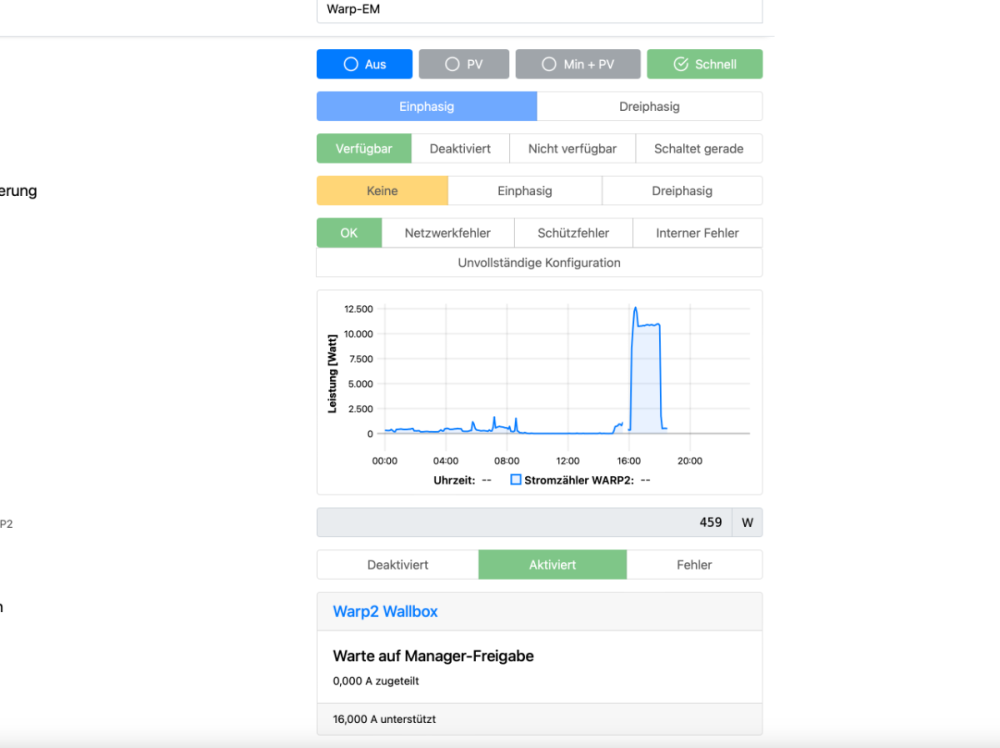The height and width of the screenshot is (748, 1000).
Task: Click the Warp-EM name field
Action: coord(539,10)
